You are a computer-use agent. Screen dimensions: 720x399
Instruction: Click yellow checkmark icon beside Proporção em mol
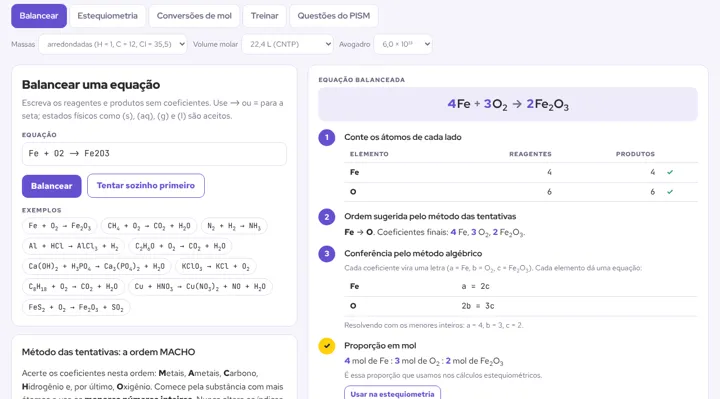pyautogui.click(x=326, y=346)
